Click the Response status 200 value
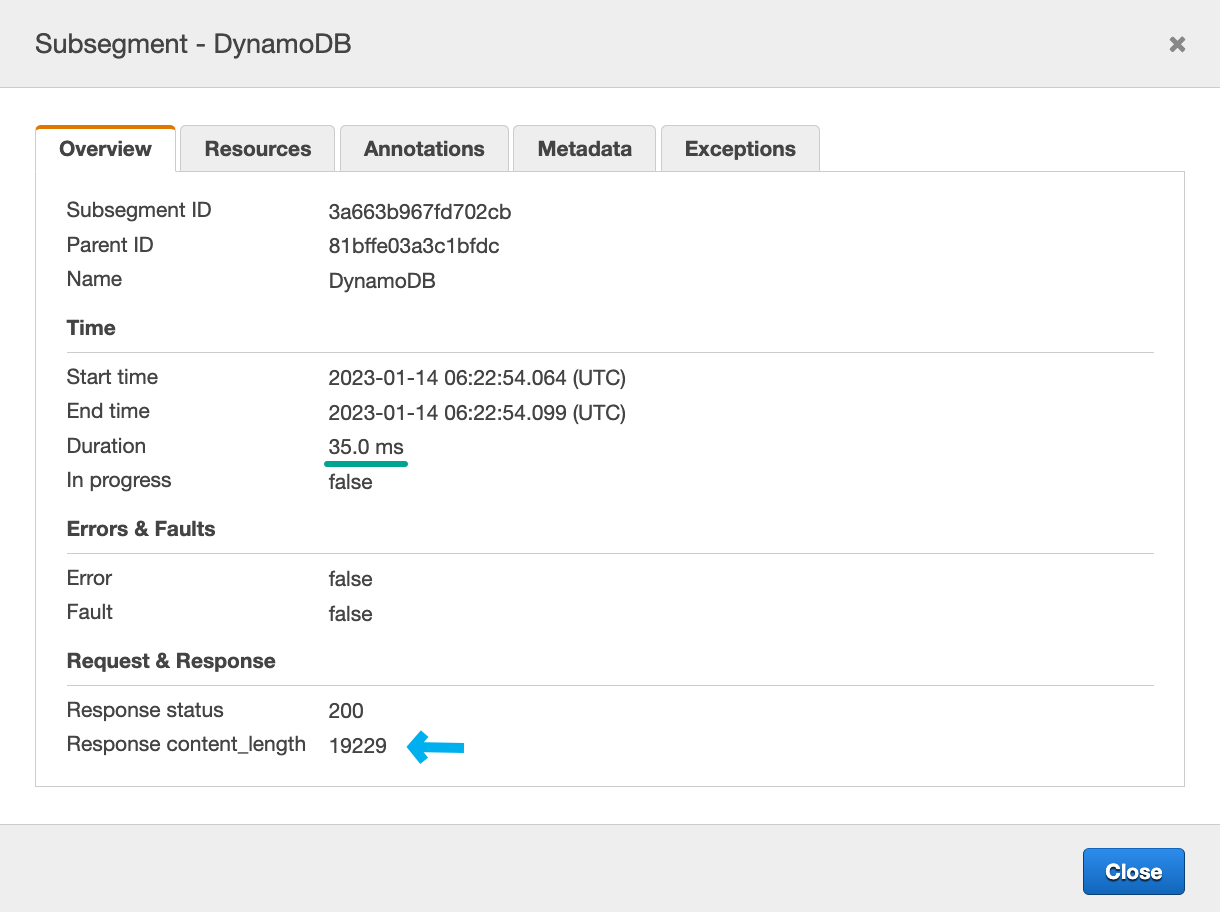 pos(345,711)
